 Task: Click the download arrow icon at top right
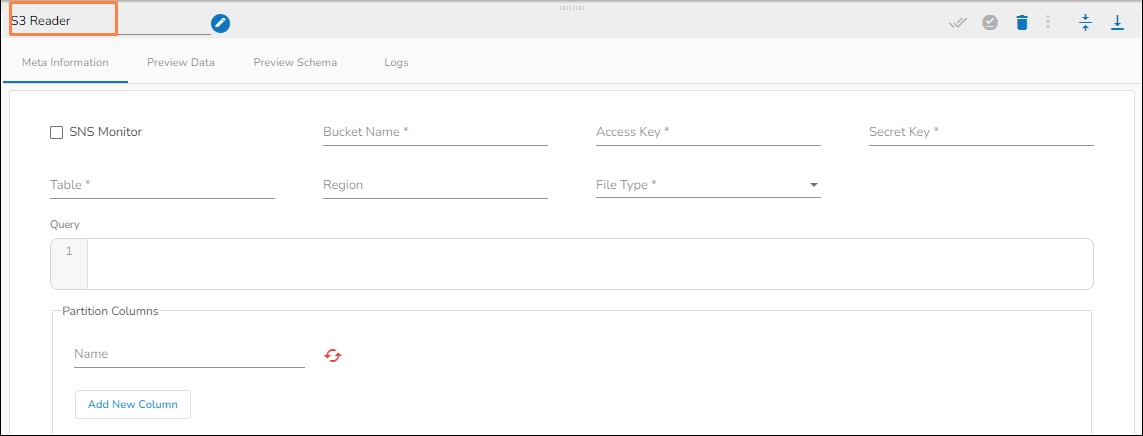[x=1118, y=23]
